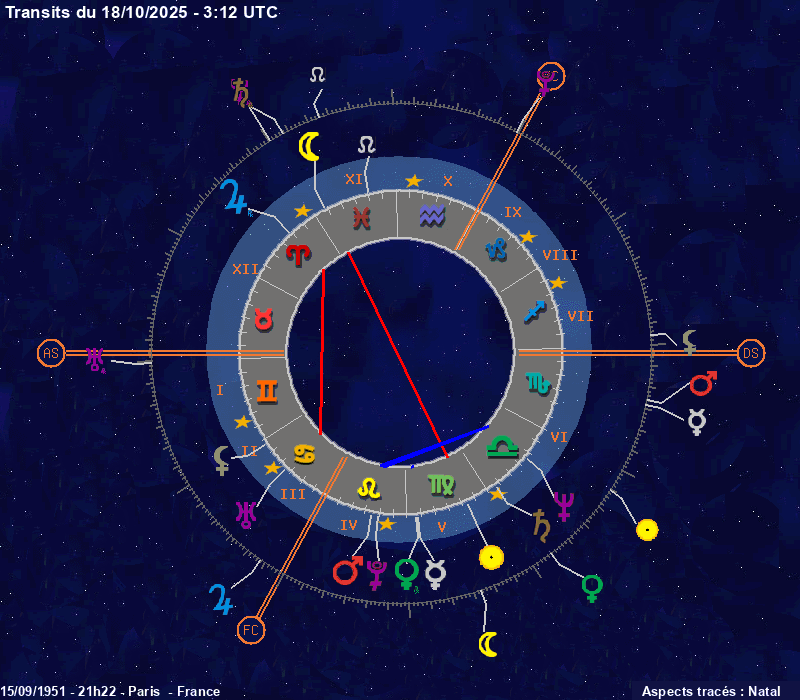Click the orange Gemini sign glyph
Image resolution: width=800 pixels, height=700 pixels.
click(268, 389)
